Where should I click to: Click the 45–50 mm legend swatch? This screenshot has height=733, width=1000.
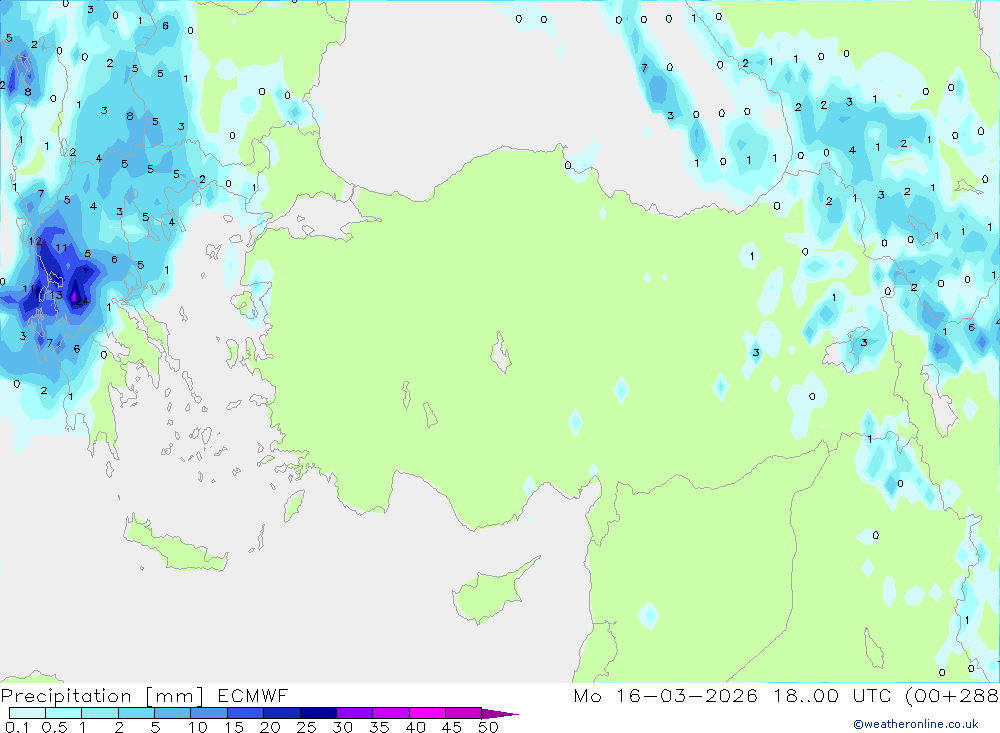coord(463,713)
